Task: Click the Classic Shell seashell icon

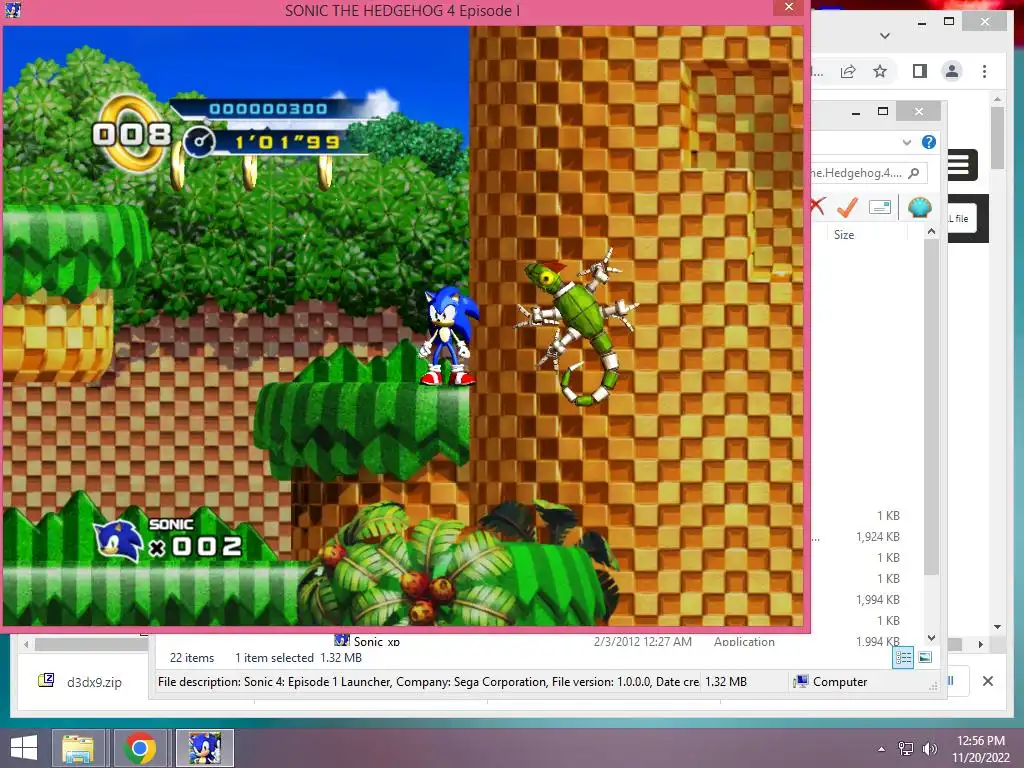Action: coord(920,207)
